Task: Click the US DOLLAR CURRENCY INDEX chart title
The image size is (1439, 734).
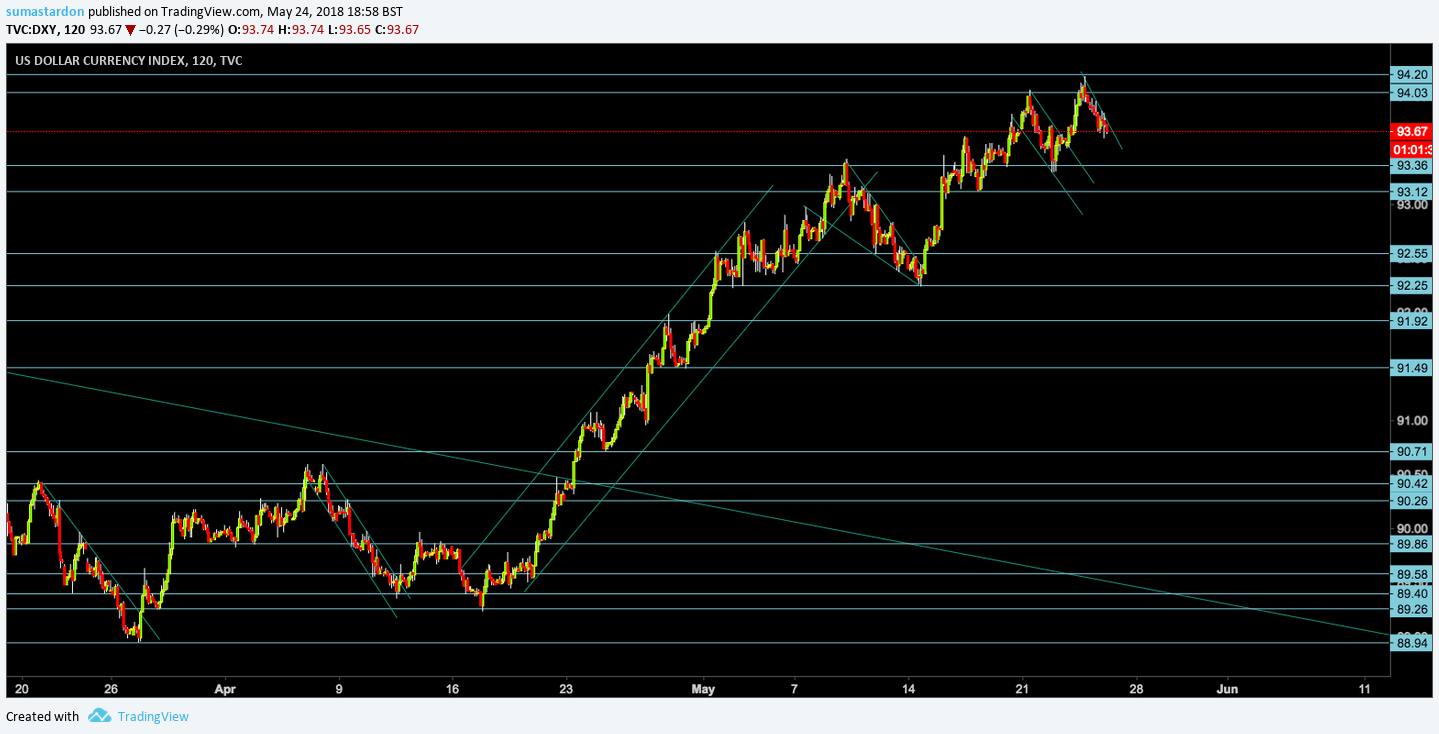Action: [x=128, y=61]
